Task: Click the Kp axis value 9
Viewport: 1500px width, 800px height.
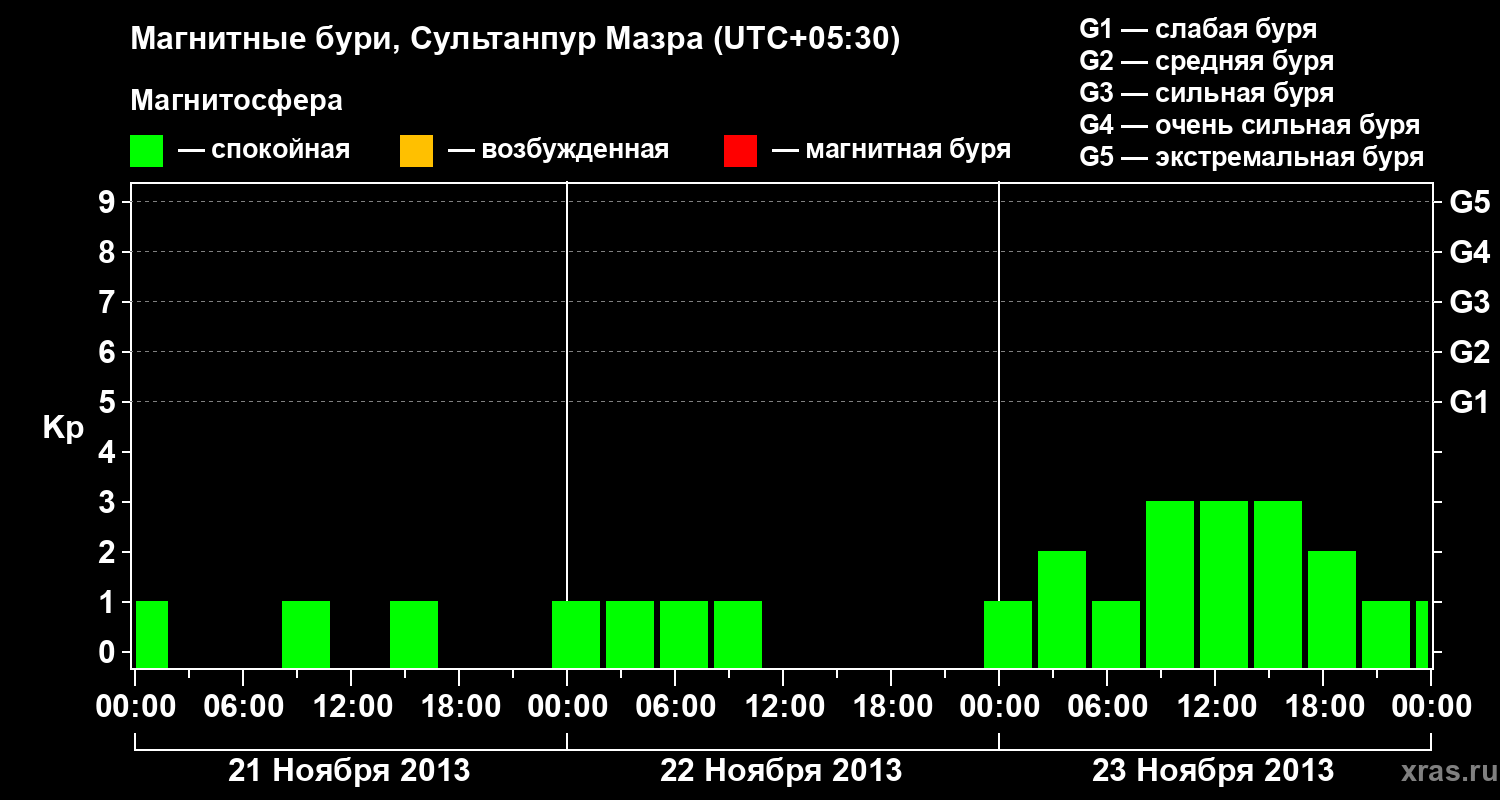Action: coord(109,202)
